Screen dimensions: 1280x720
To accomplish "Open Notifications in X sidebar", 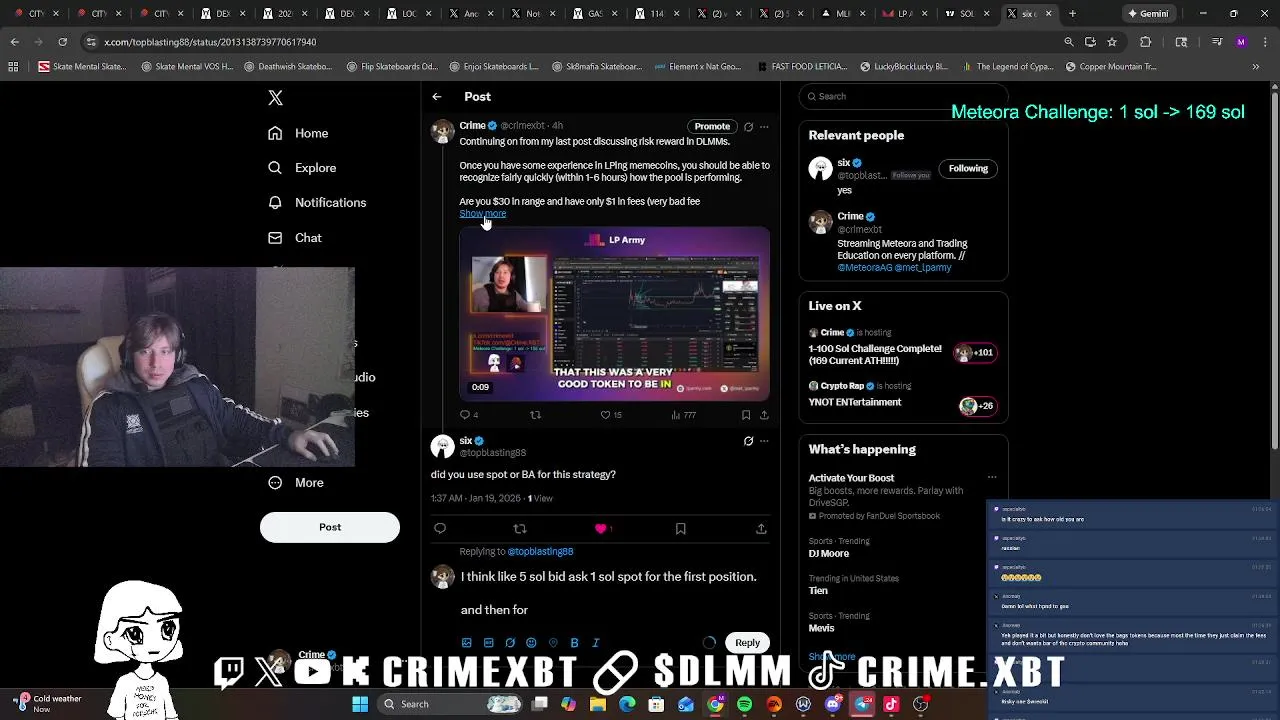I will point(317,202).
